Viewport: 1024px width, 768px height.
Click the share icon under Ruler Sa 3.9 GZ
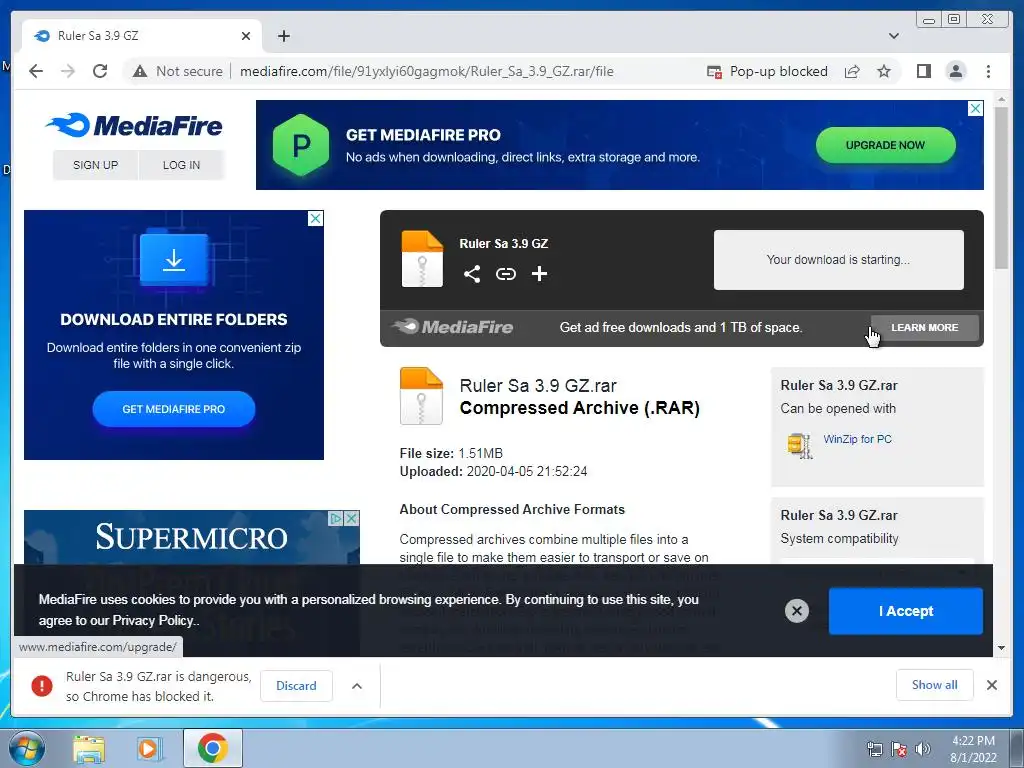click(x=472, y=274)
